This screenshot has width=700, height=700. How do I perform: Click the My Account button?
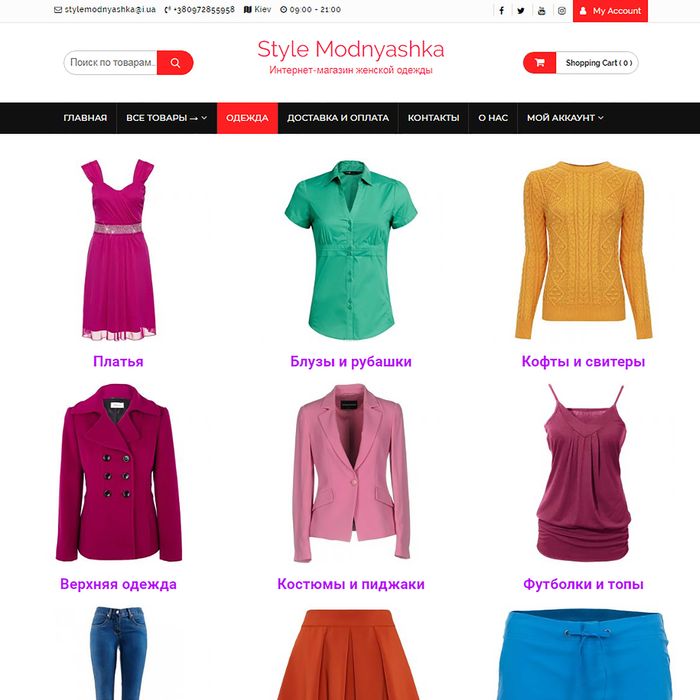tap(610, 11)
